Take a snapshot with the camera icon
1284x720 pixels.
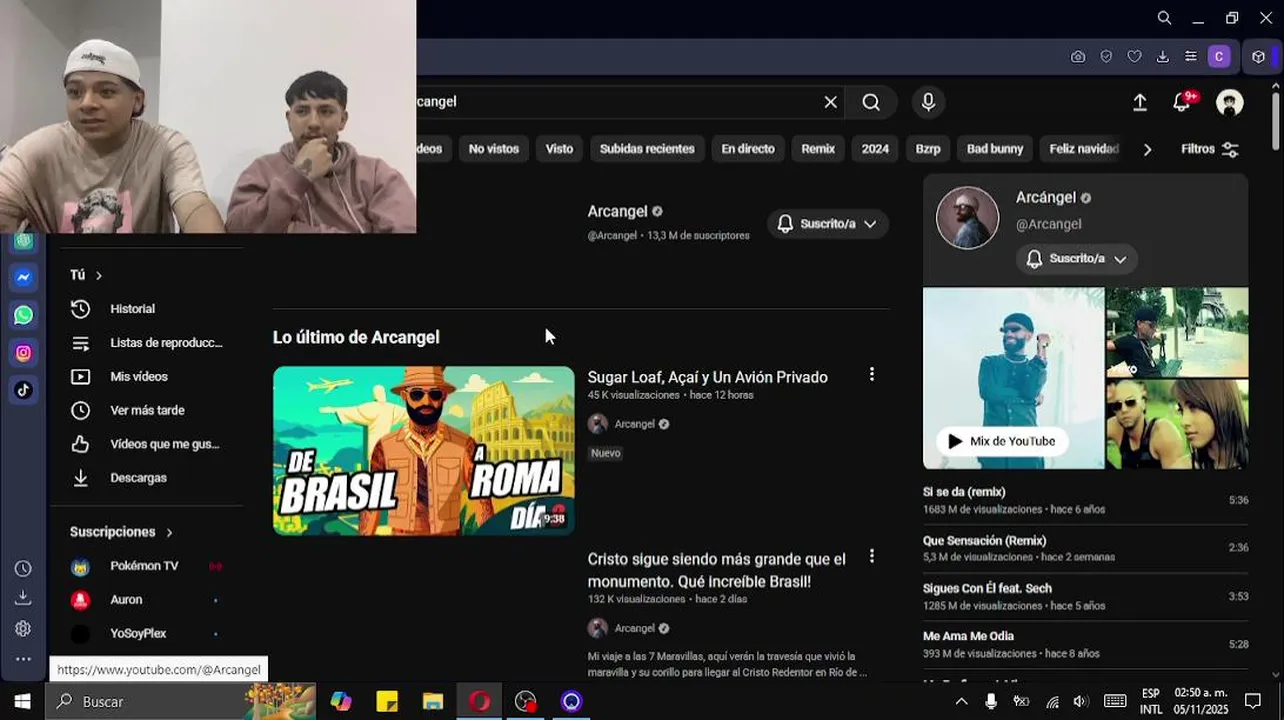(1078, 57)
